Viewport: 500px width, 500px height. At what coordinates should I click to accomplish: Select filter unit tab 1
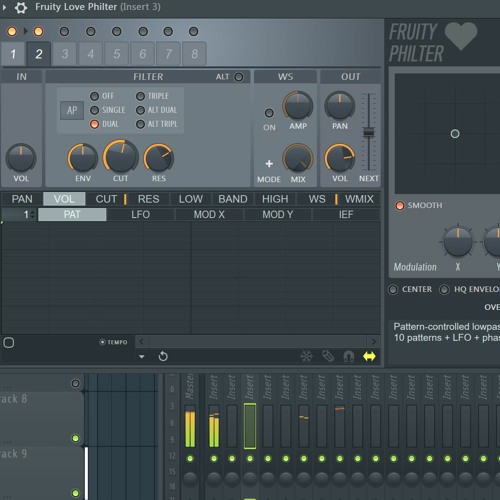tap(13, 54)
